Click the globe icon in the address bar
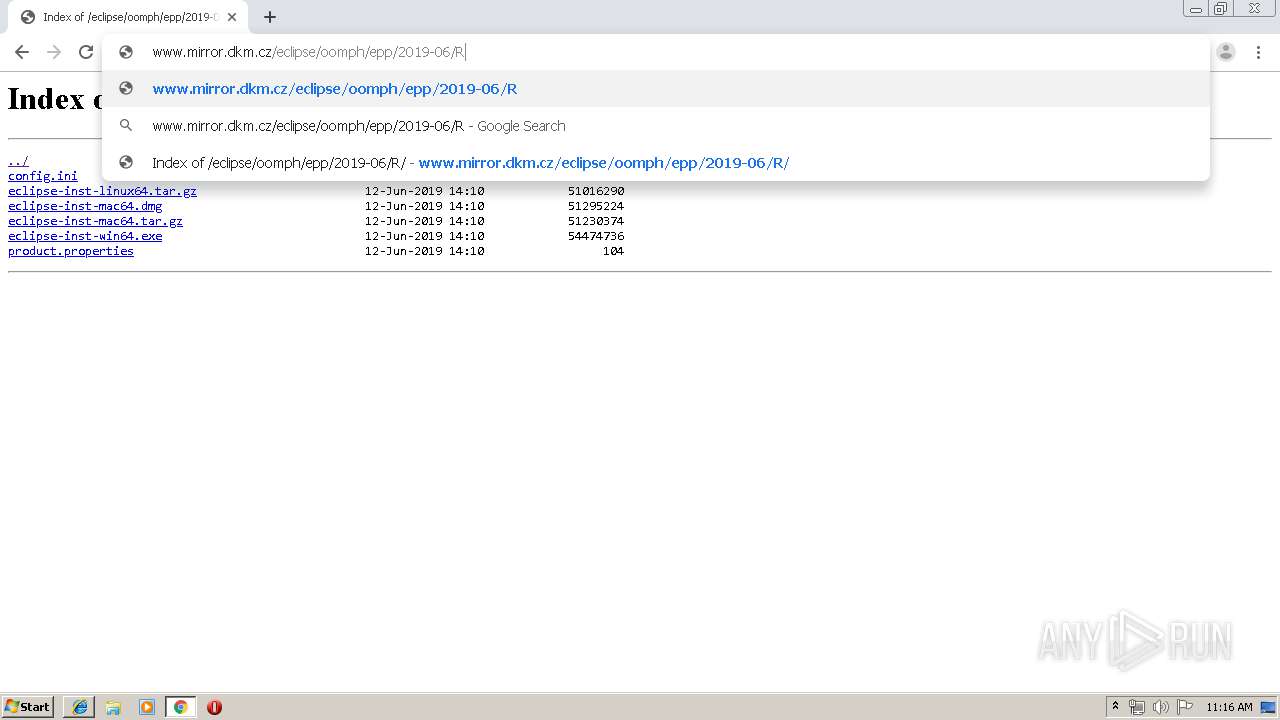This screenshot has height=720, width=1280. click(x=126, y=52)
